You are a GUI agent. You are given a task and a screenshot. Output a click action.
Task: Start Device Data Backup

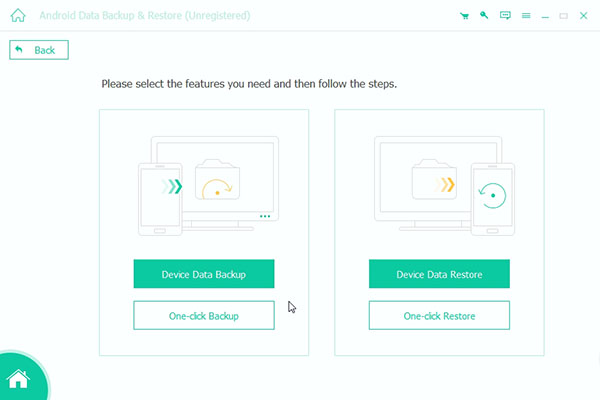(x=204, y=274)
